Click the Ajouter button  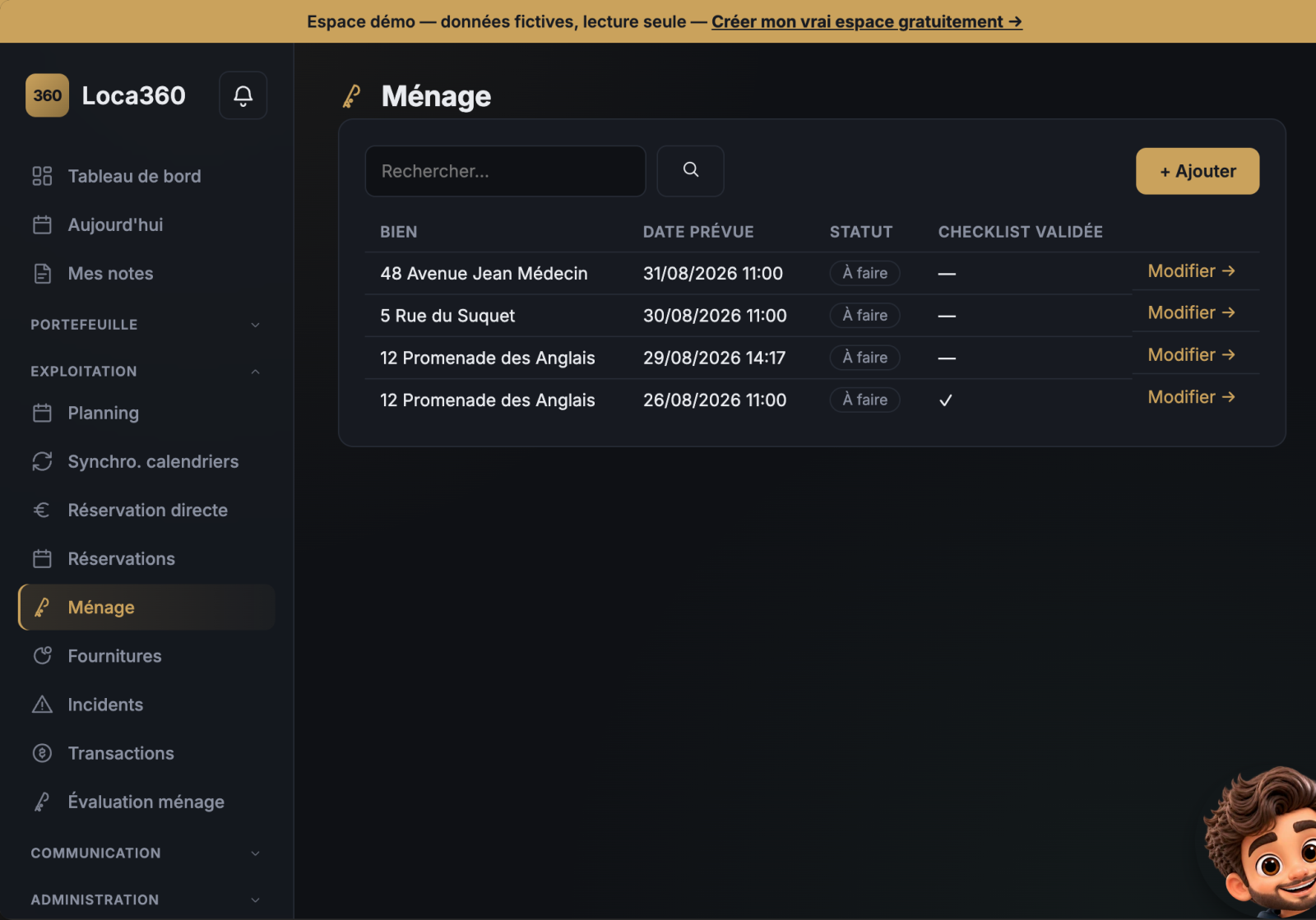(x=1198, y=171)
